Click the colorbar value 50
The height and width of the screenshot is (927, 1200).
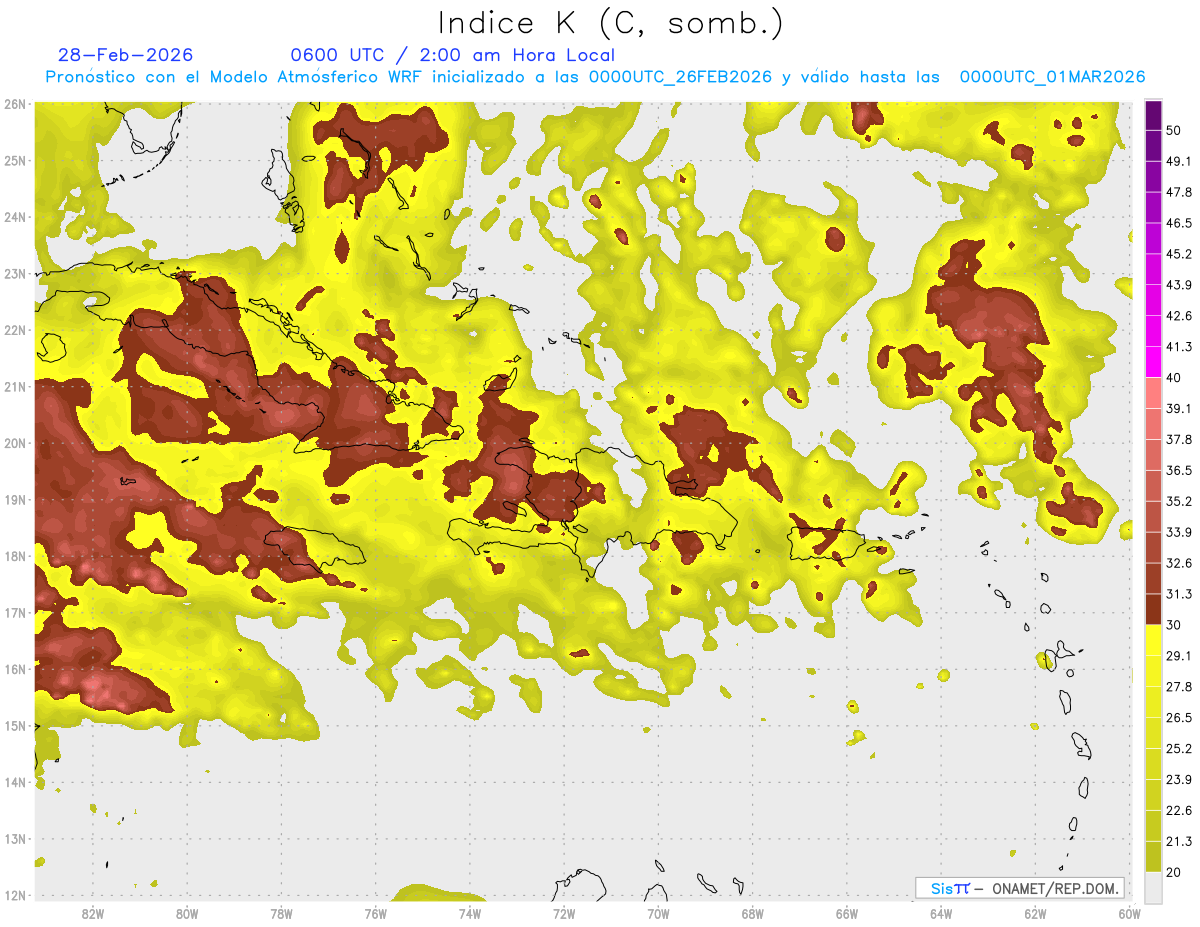1175,130
